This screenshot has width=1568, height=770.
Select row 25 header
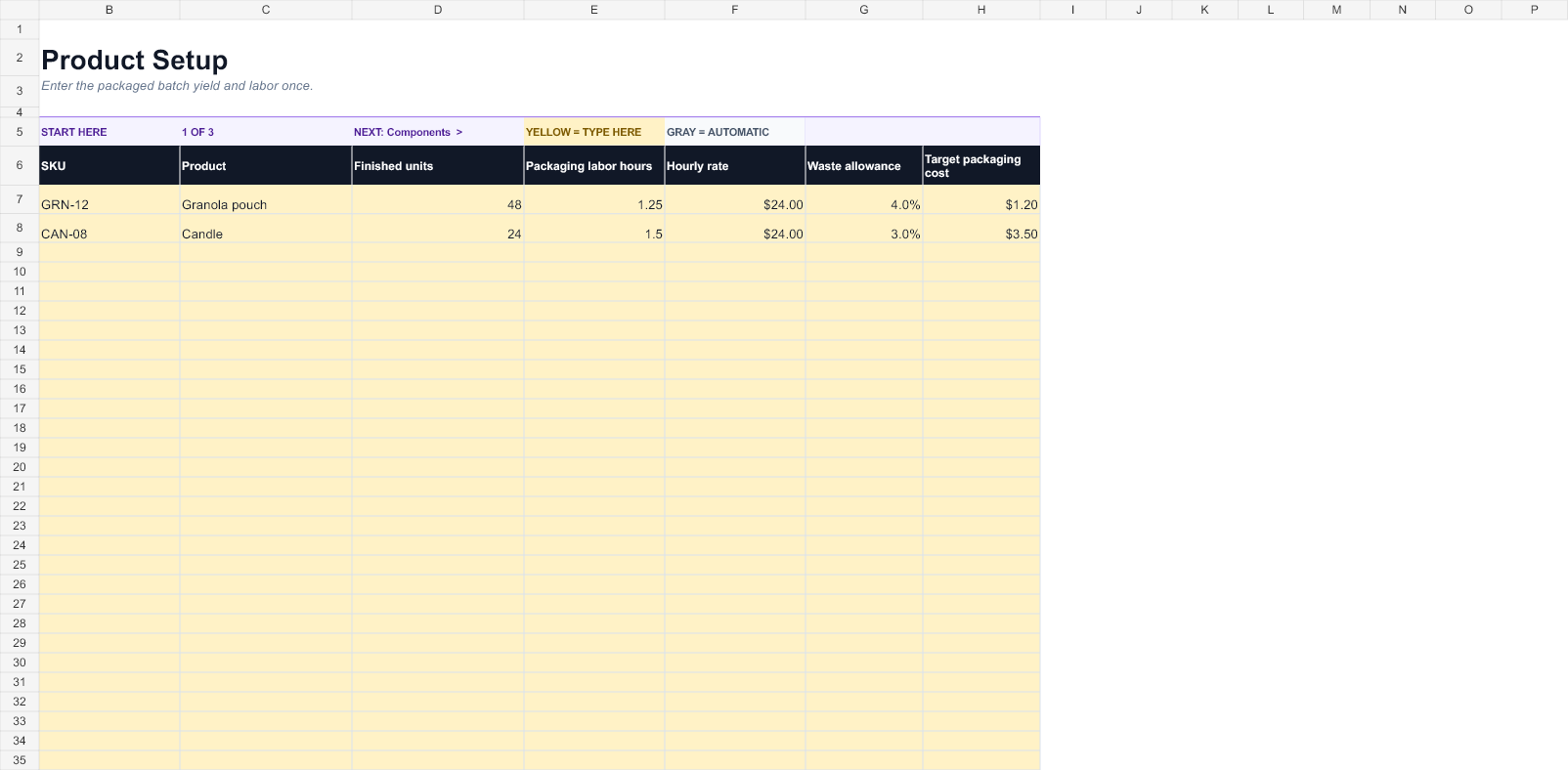coord(20,565)
